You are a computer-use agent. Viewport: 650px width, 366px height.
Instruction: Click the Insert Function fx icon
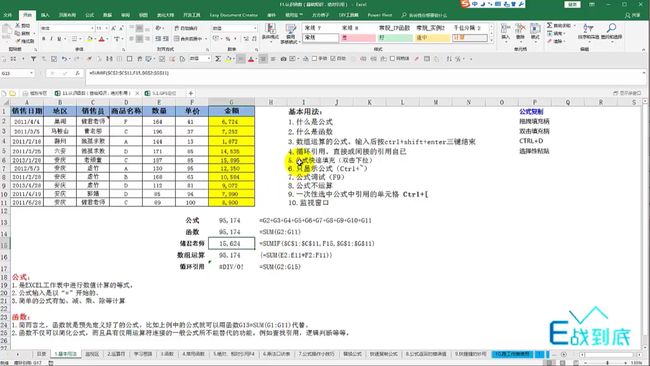pyautogui.click(x=77, y=73)
